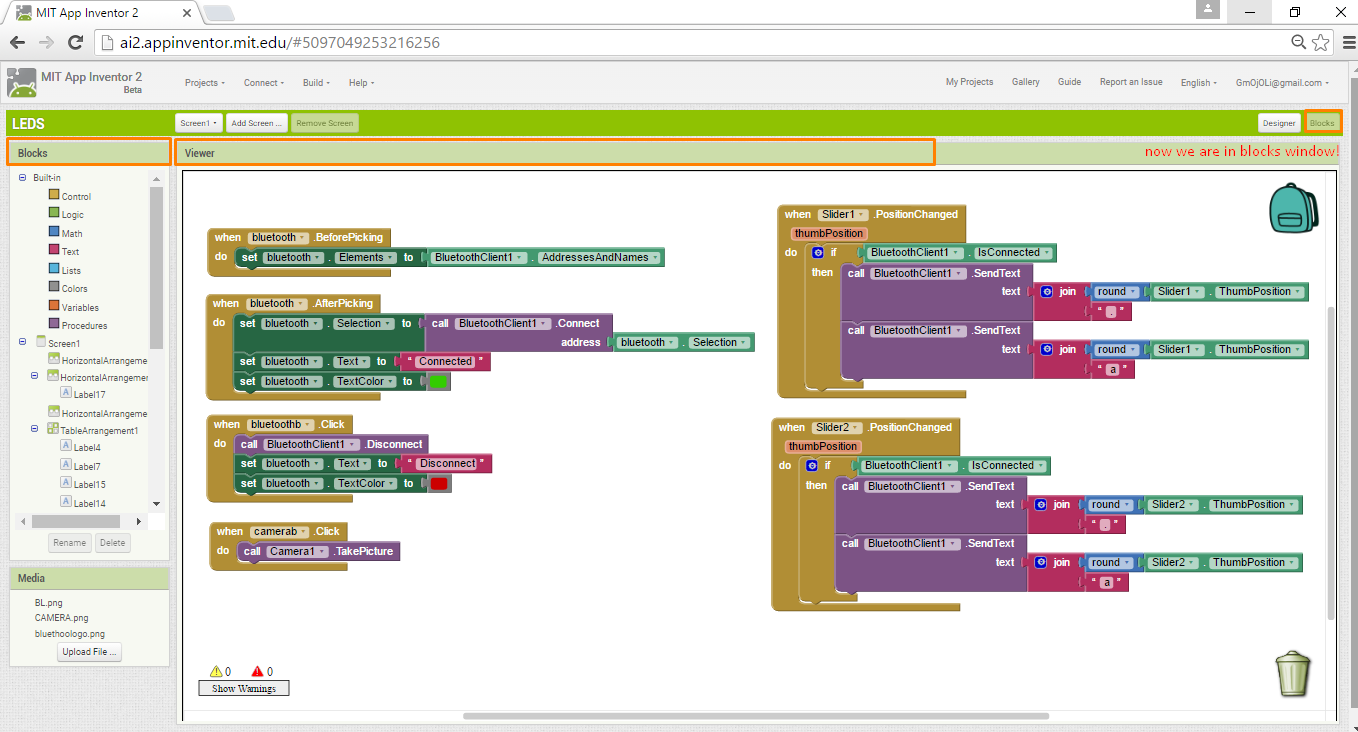
Task: Click the if-block mutator gear in Slider1 event
Action: click(817, 253)
